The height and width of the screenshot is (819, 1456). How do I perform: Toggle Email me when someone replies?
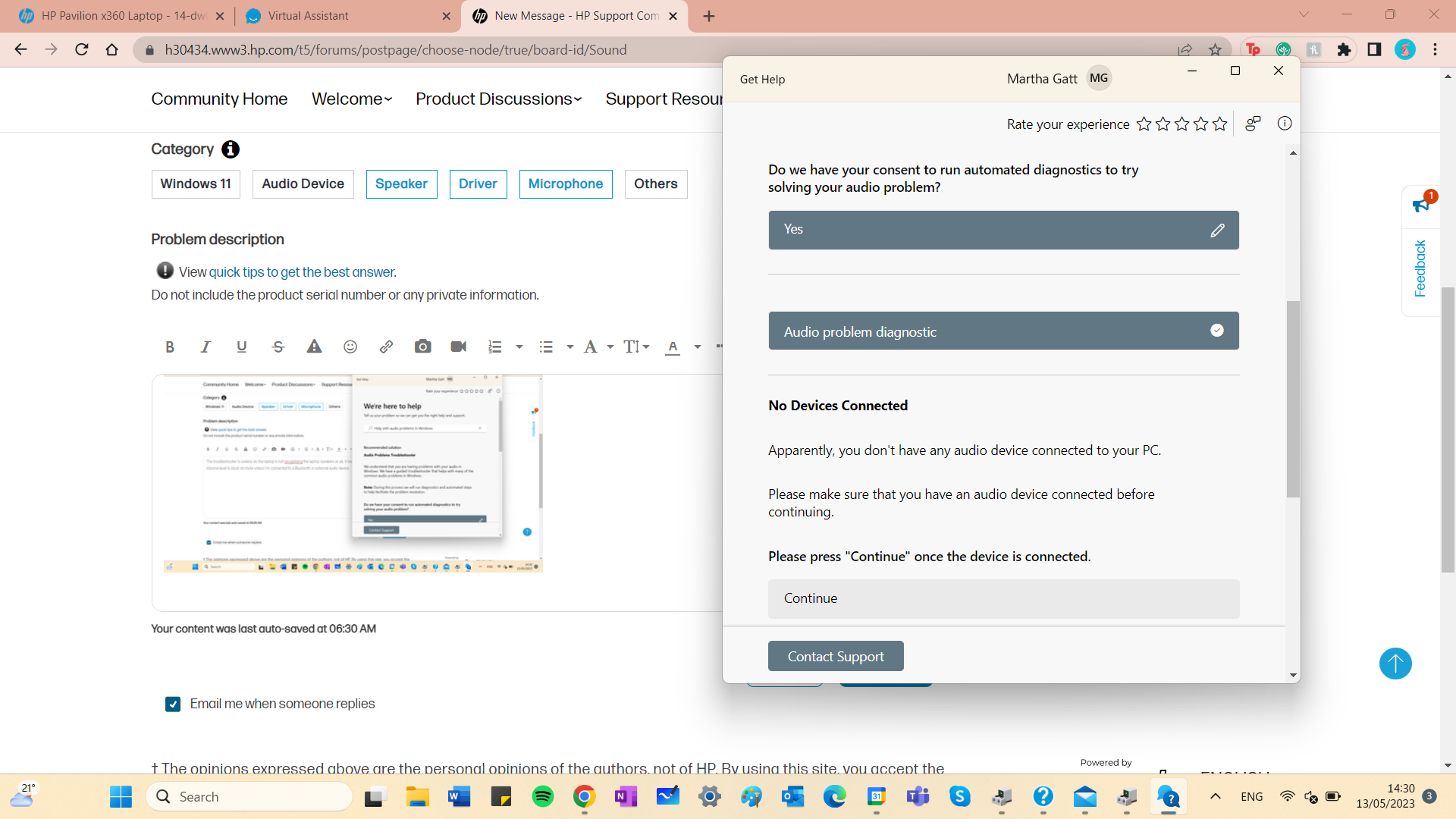point(173,704)
